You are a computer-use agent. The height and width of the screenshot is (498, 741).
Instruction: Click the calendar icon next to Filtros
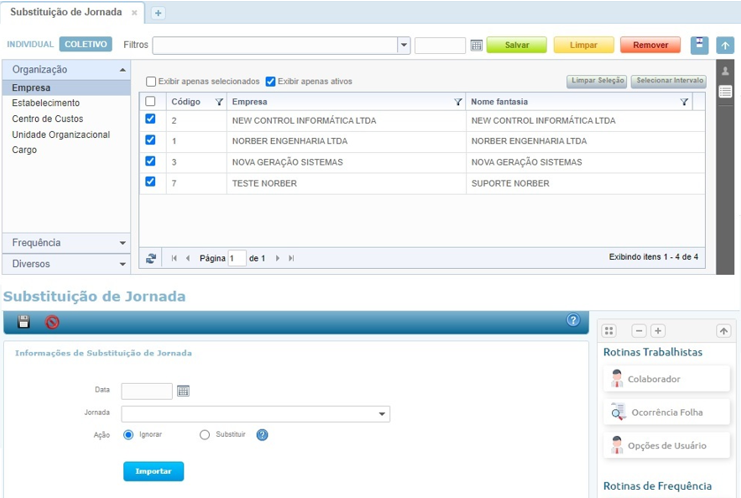476,46
